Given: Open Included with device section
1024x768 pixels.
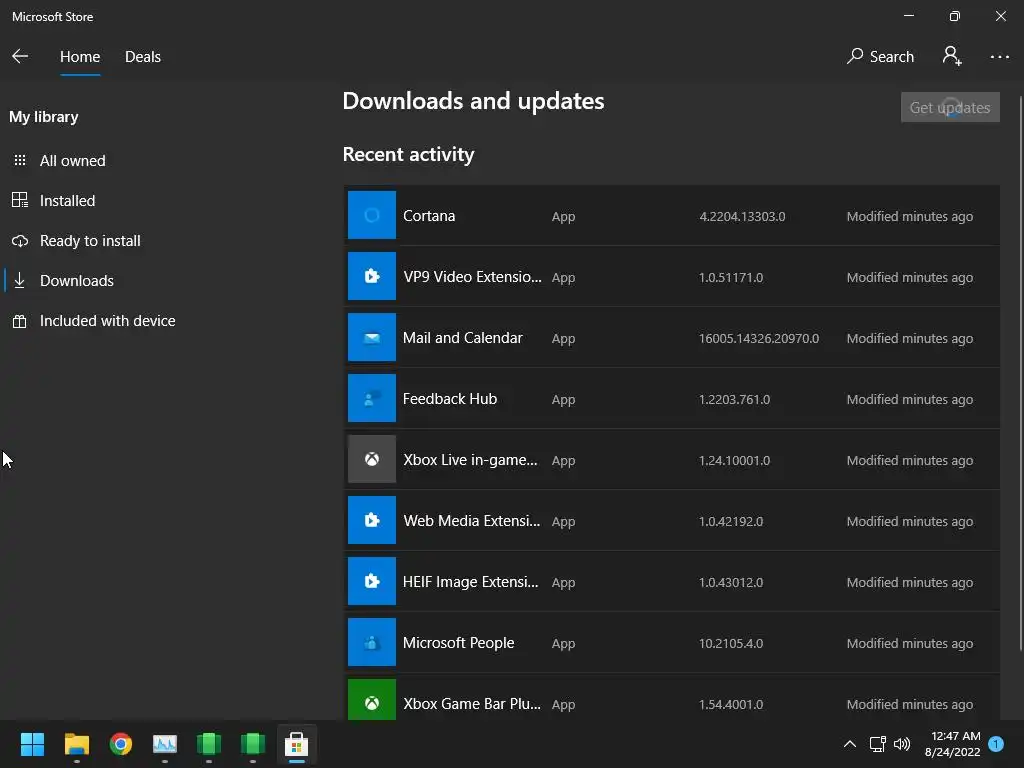Looking at the screenshot, I should pyautogui.click(x=107, y=321).
